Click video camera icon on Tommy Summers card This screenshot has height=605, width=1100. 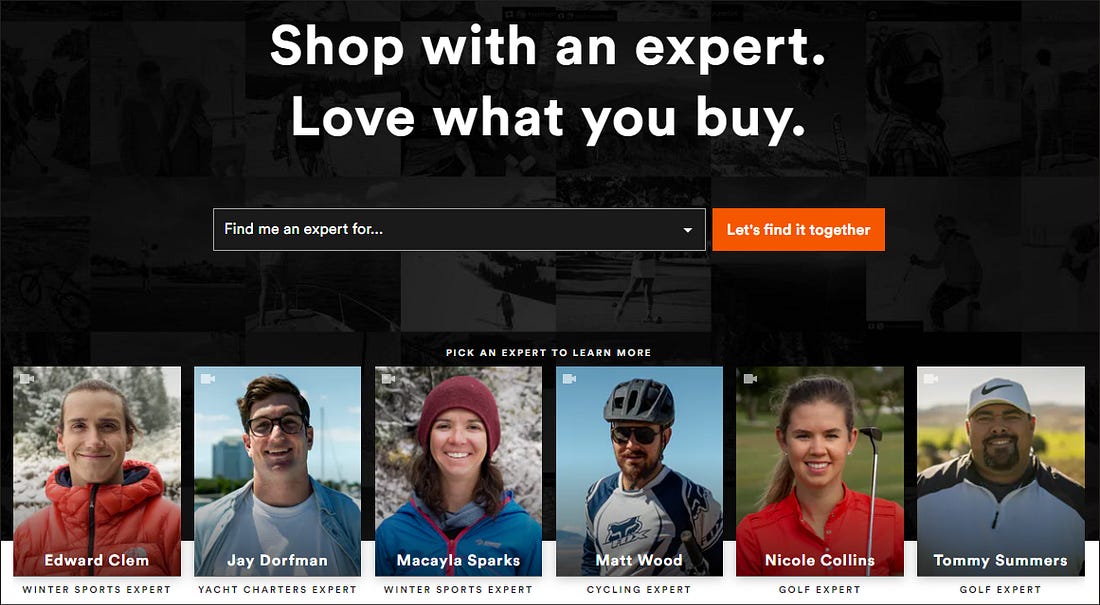(932, 379)
